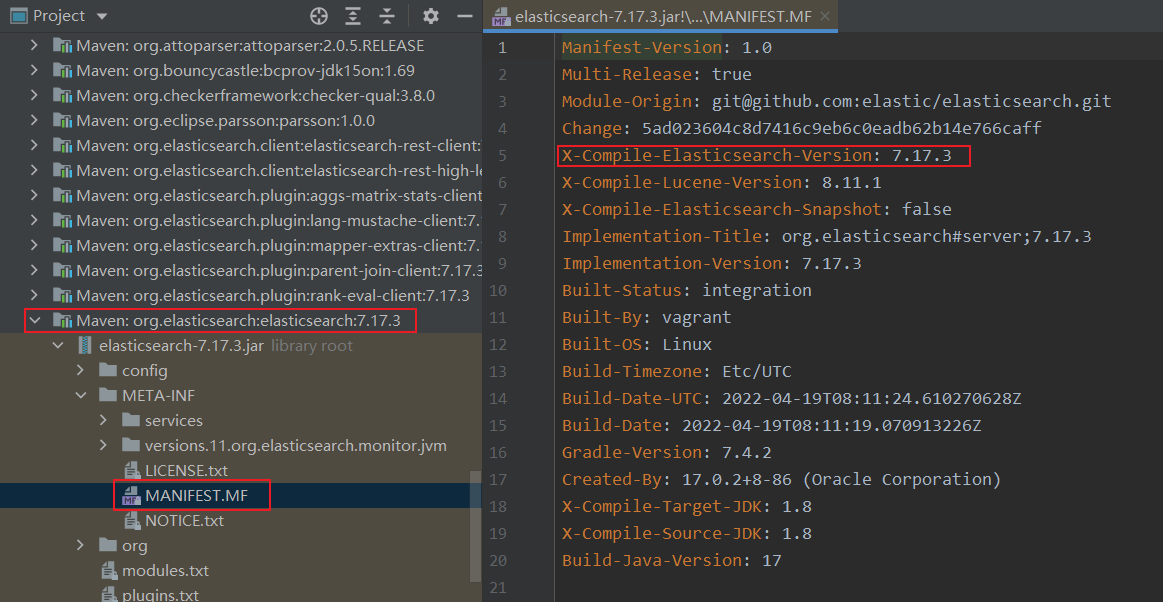Click the Manifest-Version: 1.0 line
The image size is (1163, 602).
pyautogui.click(x=667, y=48)
